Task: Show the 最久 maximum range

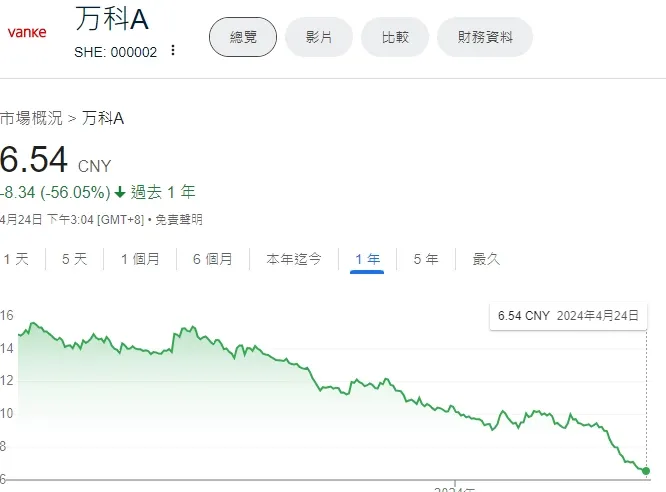Action: (486, 259)
